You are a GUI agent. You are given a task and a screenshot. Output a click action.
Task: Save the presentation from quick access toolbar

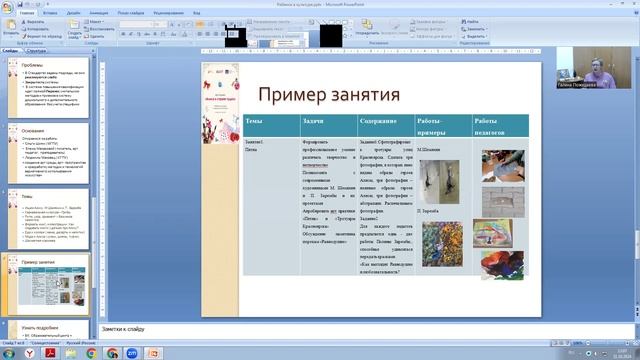coord(20,4)
